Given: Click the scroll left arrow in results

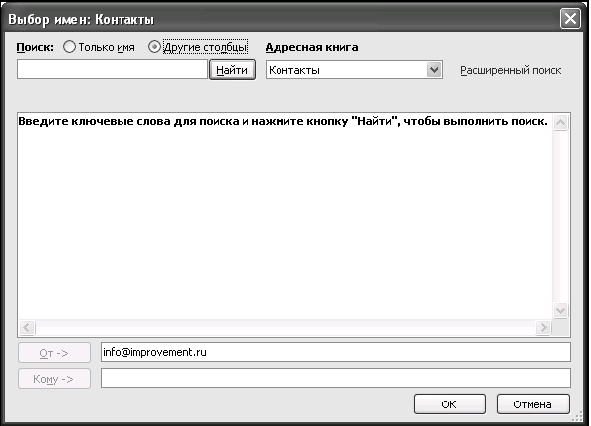Looking at the screenshot, I should 27,328.
